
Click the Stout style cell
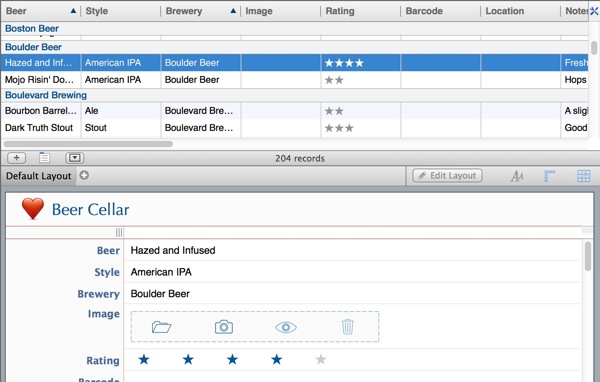[x=121, y=128]
